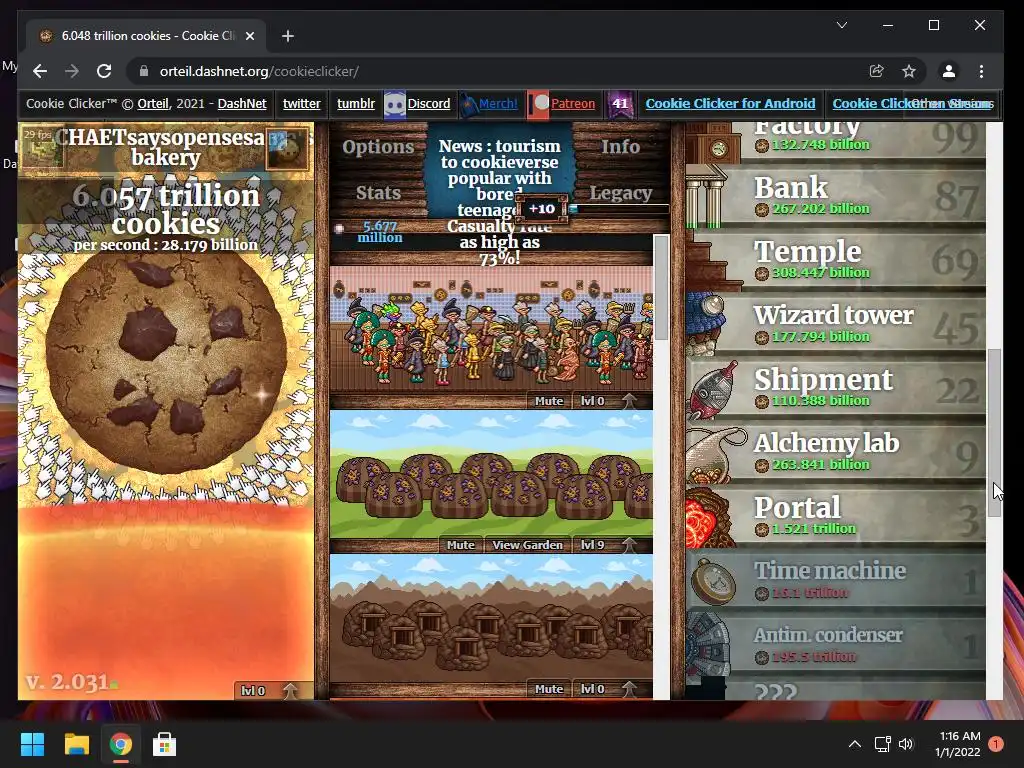
Task: Open View Garden minigame
Action: [x=527, y=545]
